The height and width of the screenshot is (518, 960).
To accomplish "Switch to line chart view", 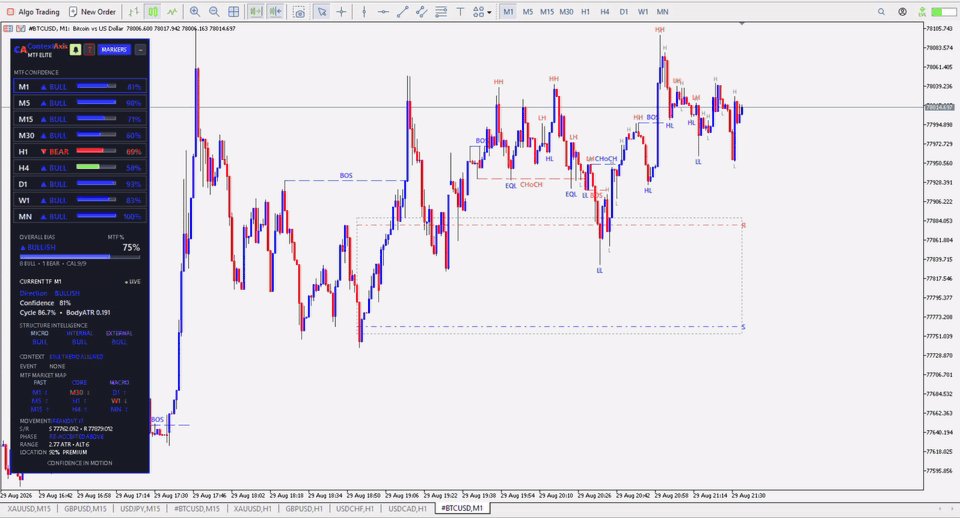I will [x=172, y=12].
